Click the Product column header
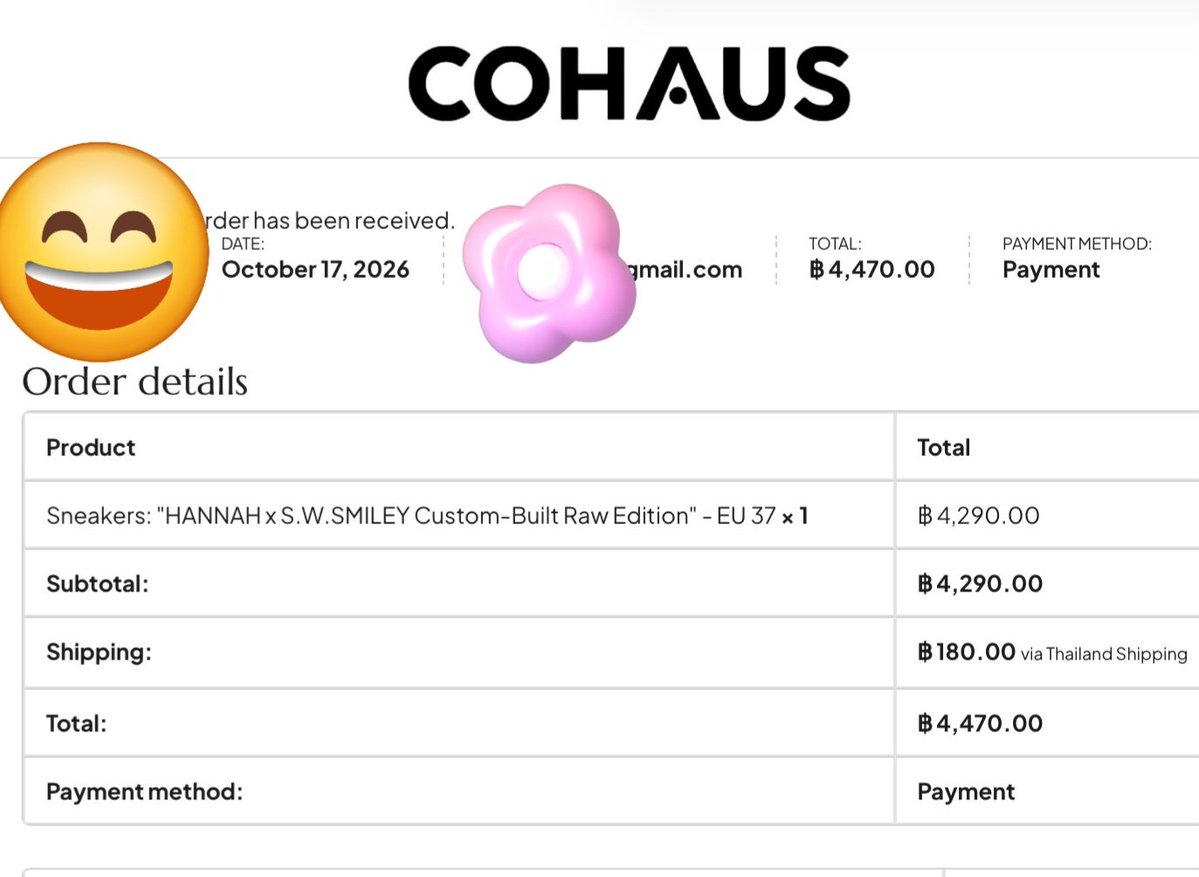Screen dimensions: 1199x877 tap(90, 447)
